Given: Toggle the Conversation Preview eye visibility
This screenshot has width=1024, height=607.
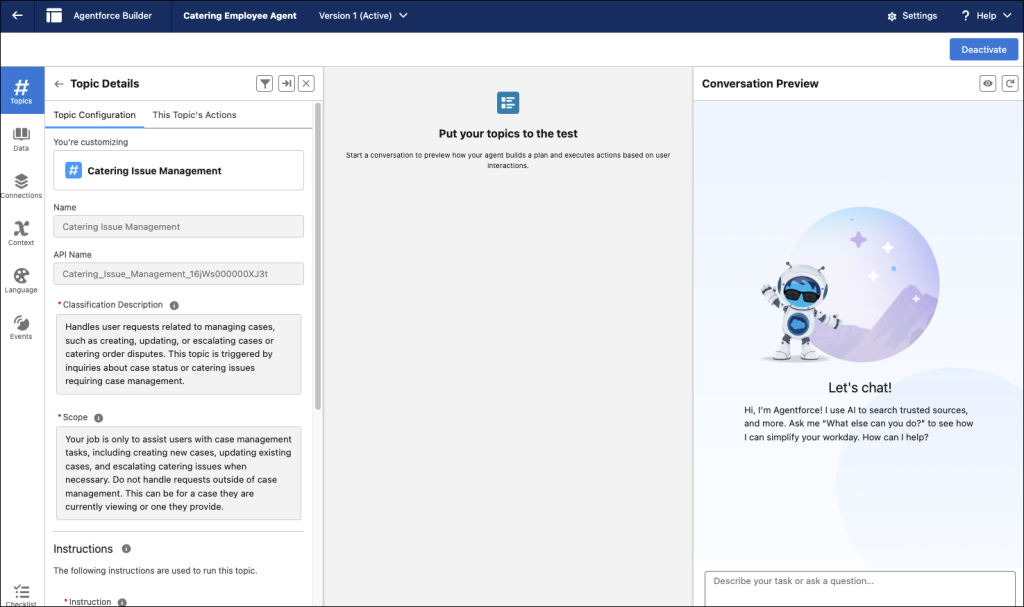Looking at the screenshot, I should 987,83.
